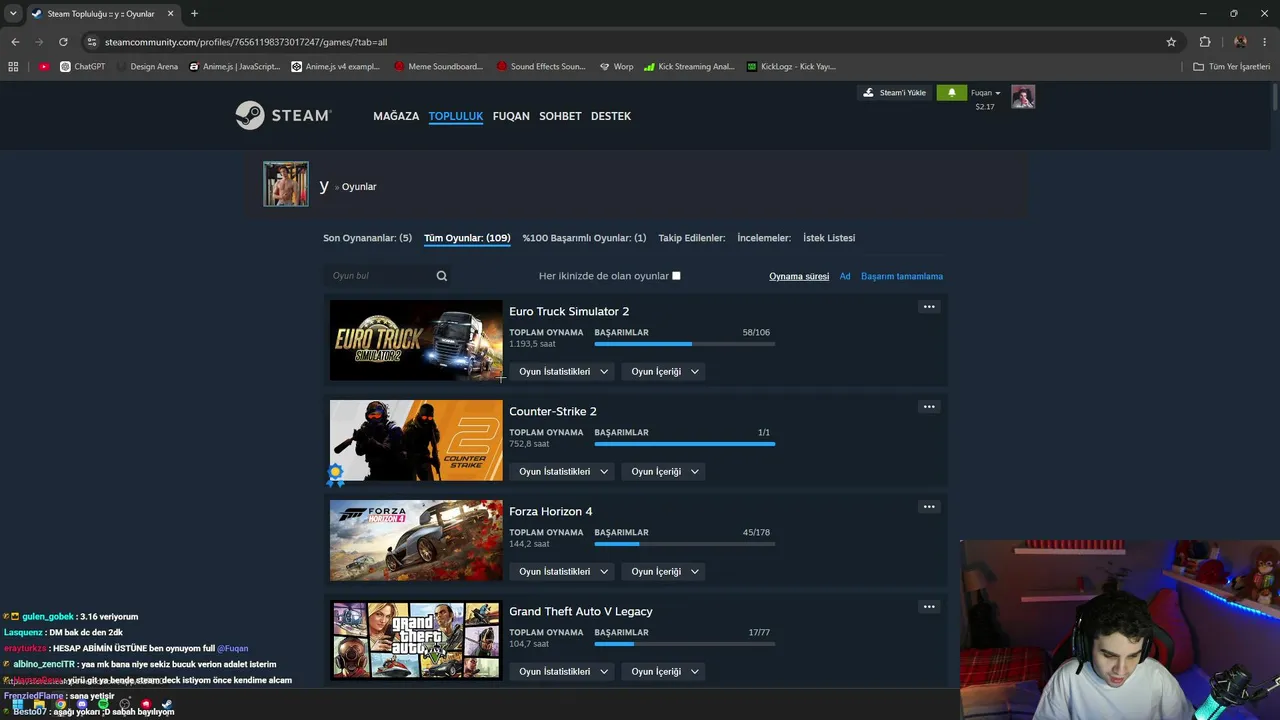Select the Tüm Oyunlar tab
This screenshot has height=720, width=1280.
coord(467,238)
